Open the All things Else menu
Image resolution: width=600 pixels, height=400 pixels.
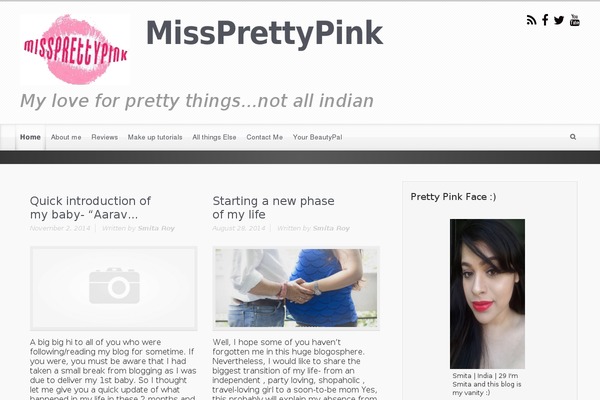pos(214,137)
